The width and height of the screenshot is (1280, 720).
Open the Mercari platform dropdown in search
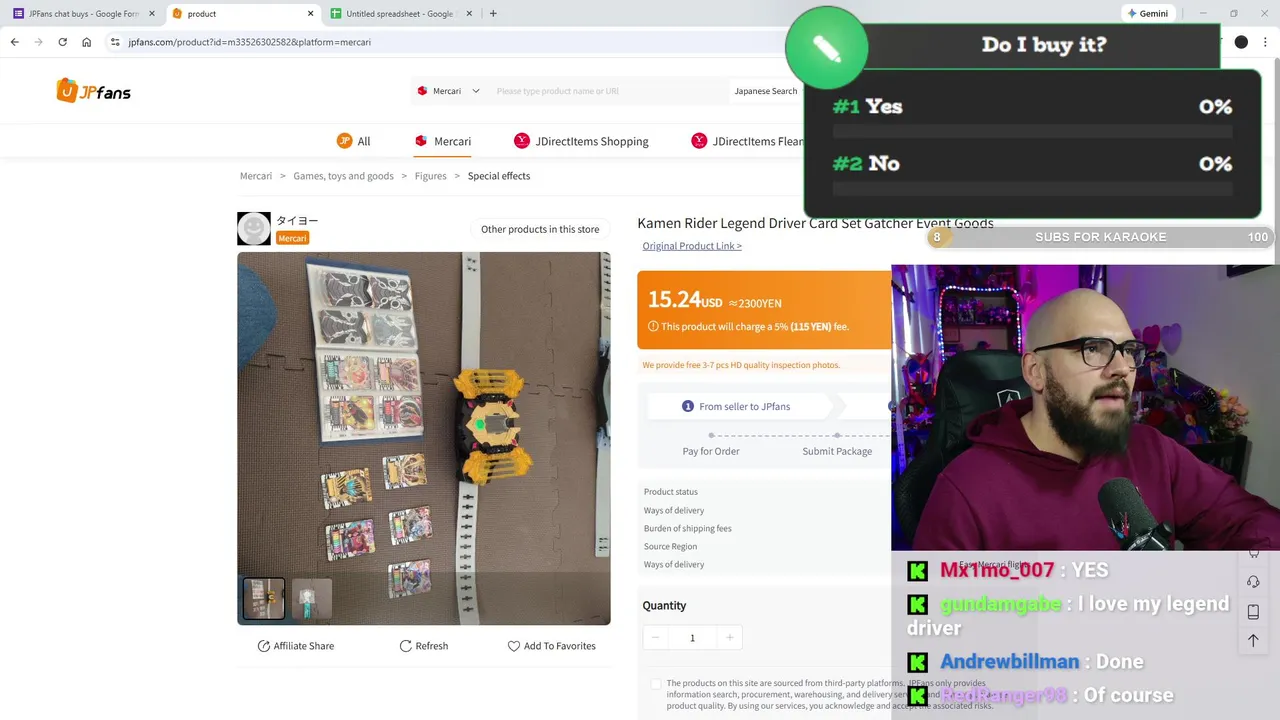(448, 91)
